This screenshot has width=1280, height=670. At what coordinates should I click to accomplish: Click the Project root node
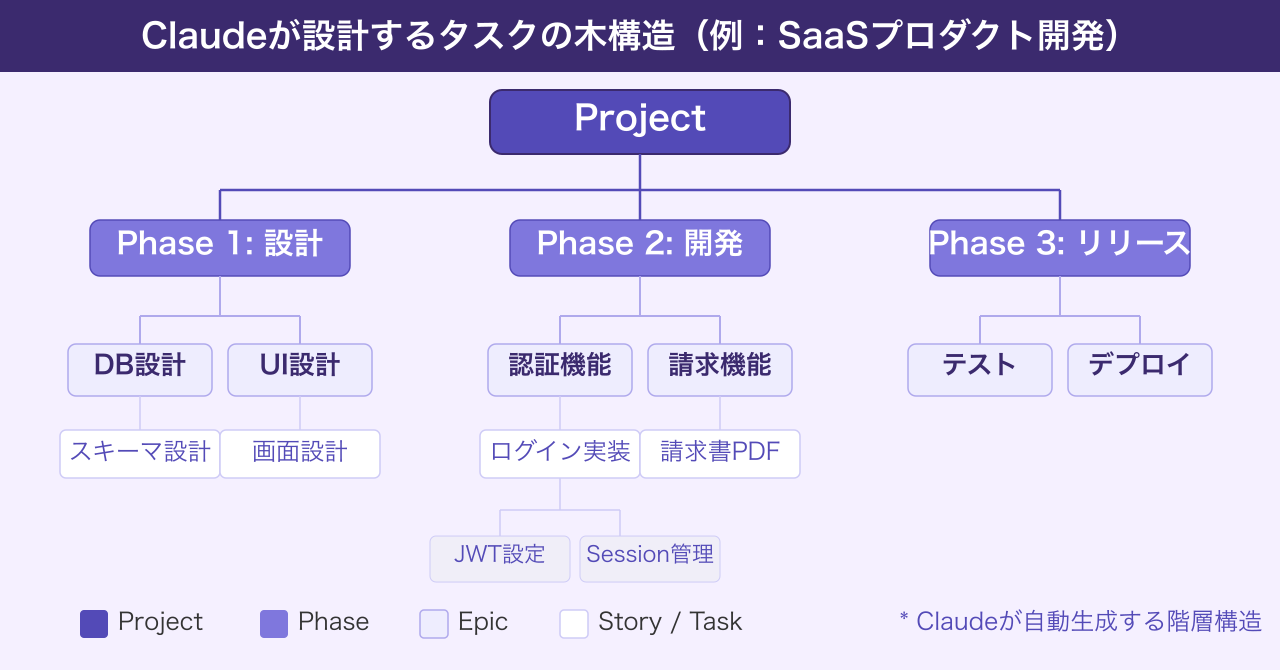tap(640, 121)
